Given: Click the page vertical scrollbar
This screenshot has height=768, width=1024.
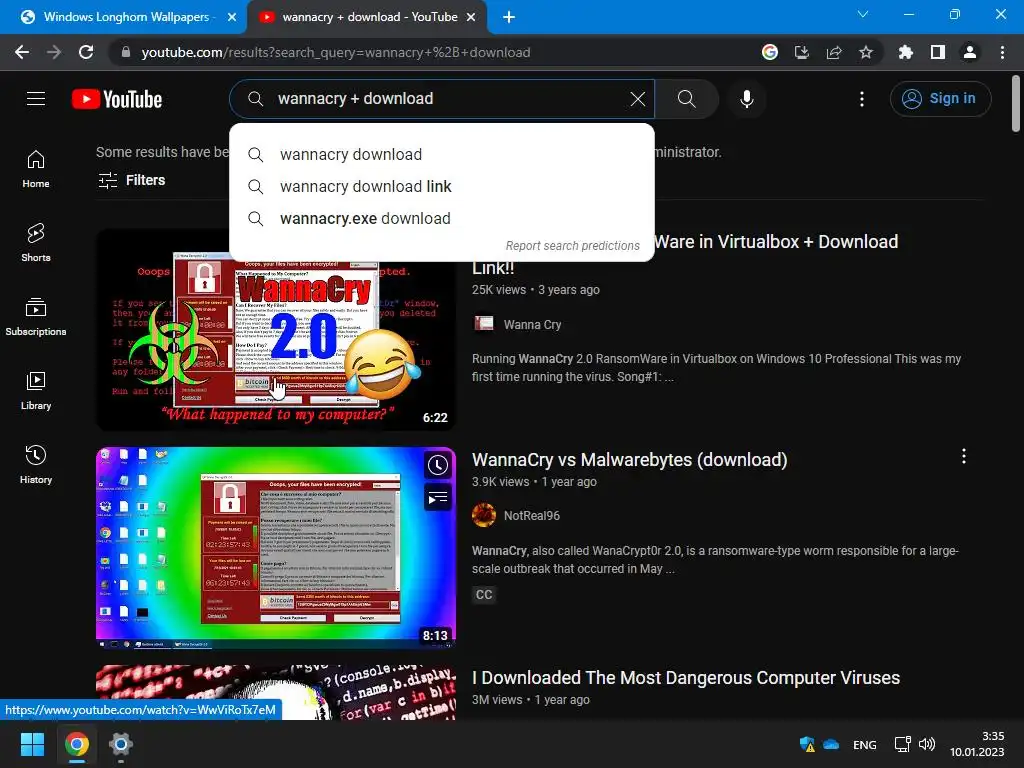Looking at the screenshot, I should coord(1016,103).
